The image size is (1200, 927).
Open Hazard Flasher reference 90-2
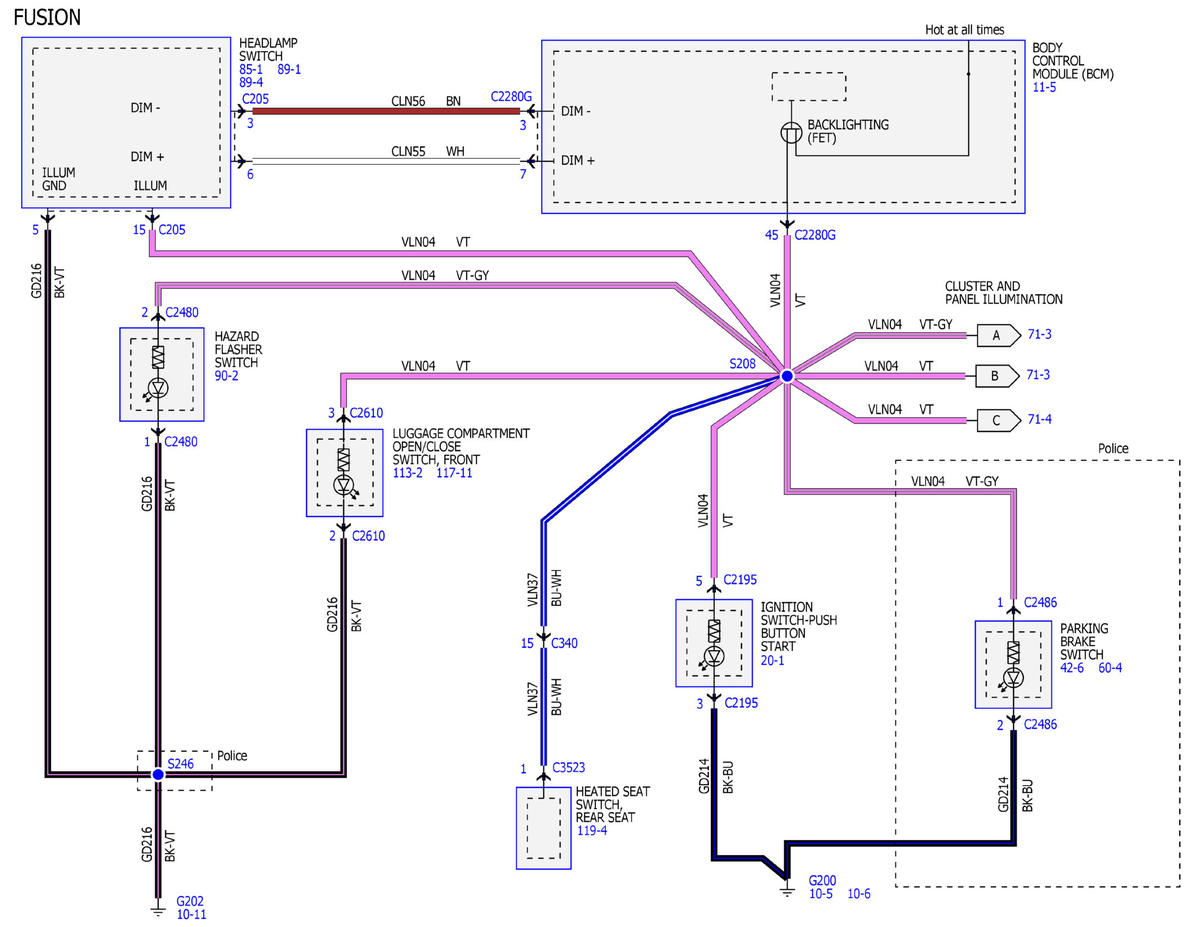point(226,375)
